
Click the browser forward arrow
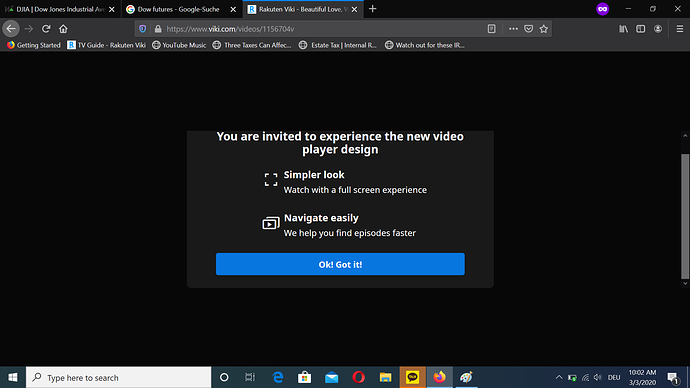click(29, 29)
